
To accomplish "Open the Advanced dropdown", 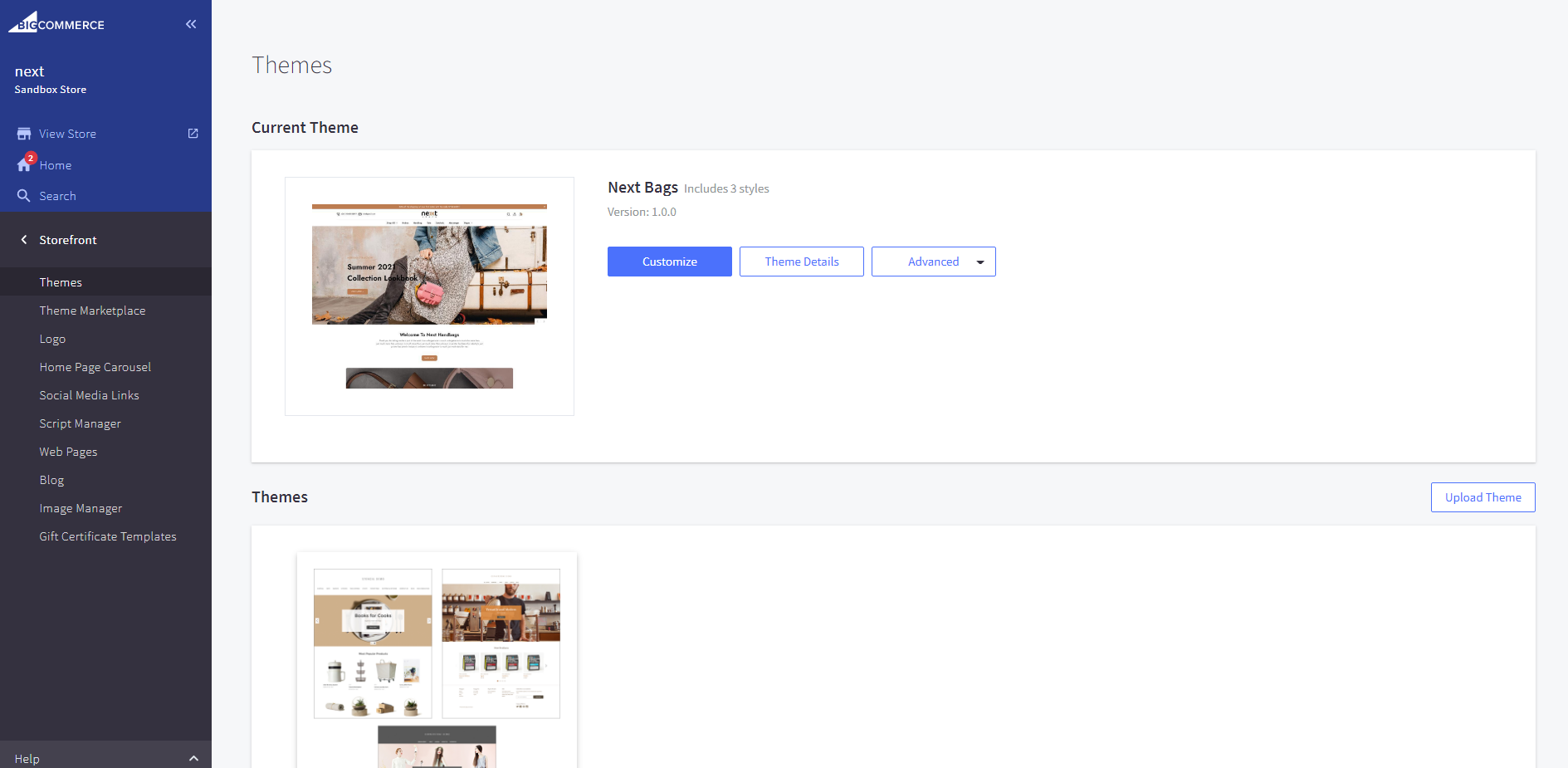I will (x=933, y=262).
